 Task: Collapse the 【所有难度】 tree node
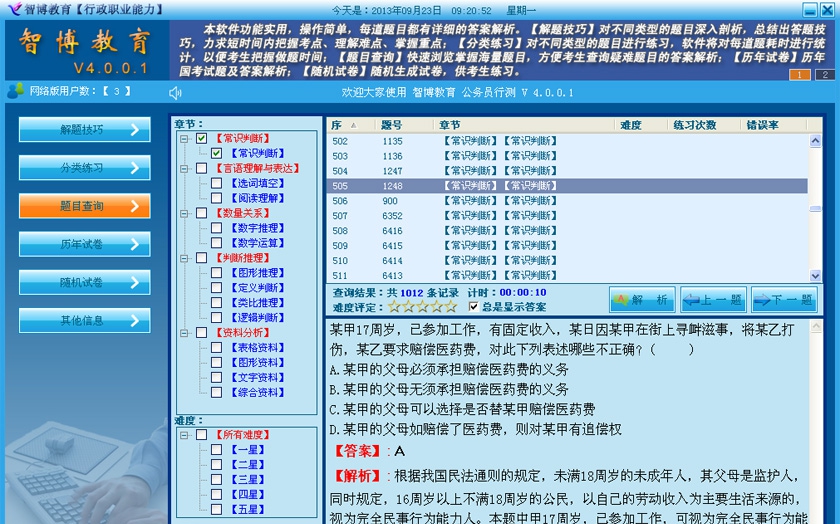click(x=184, y=435)
